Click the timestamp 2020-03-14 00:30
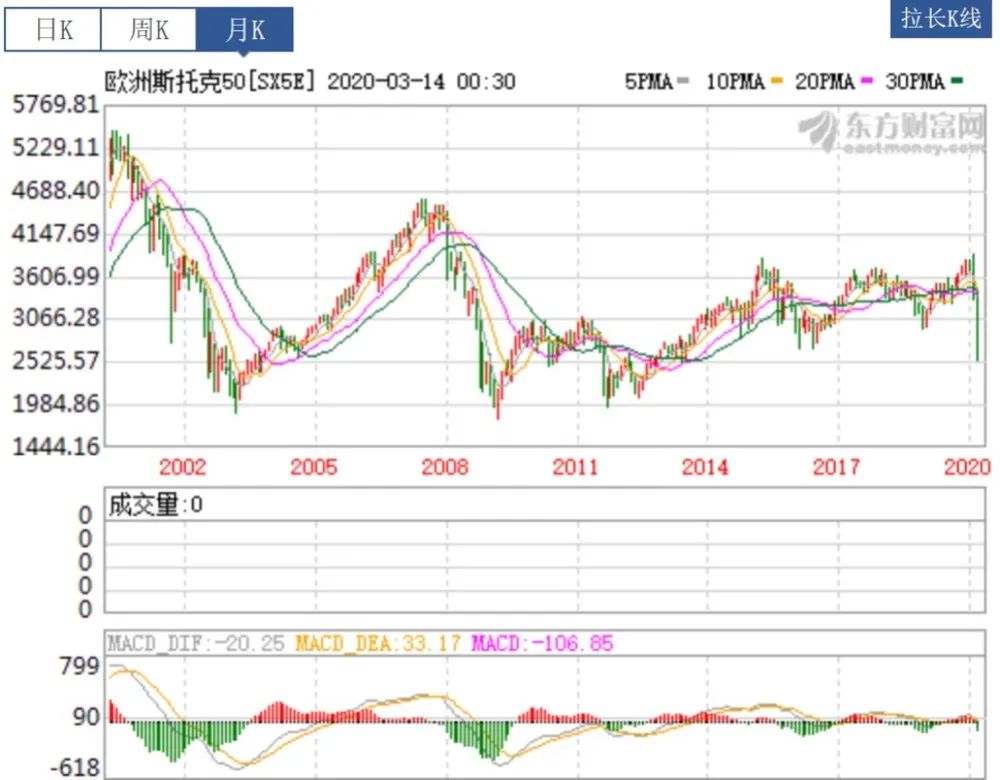1000x780 pixels. tap(422, 82)
